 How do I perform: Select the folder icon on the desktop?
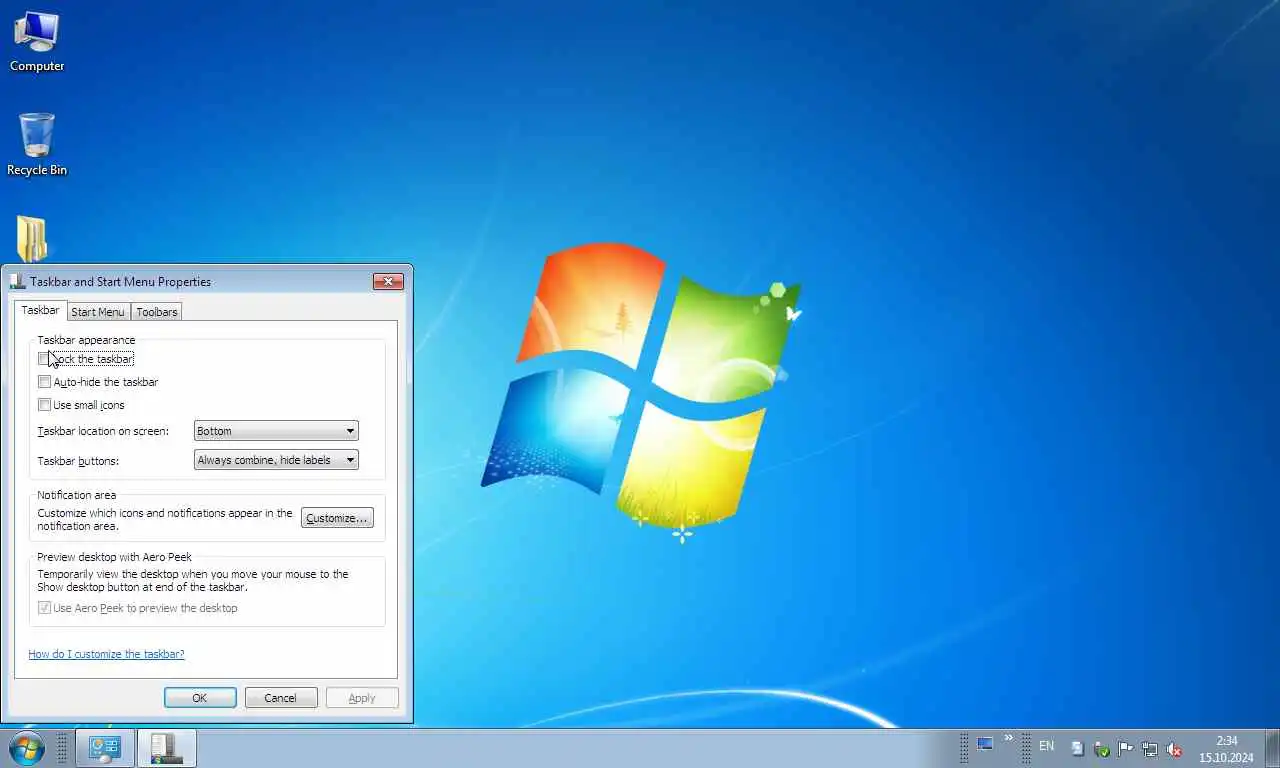pos(32,240)
